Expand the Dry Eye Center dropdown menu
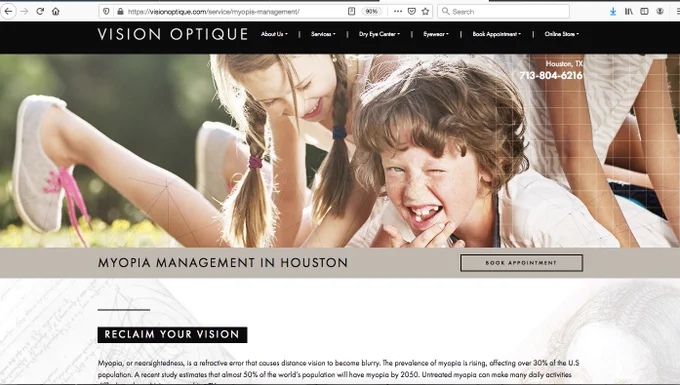Viewport: 680px width, 385px height. click(x=379, y=34)
